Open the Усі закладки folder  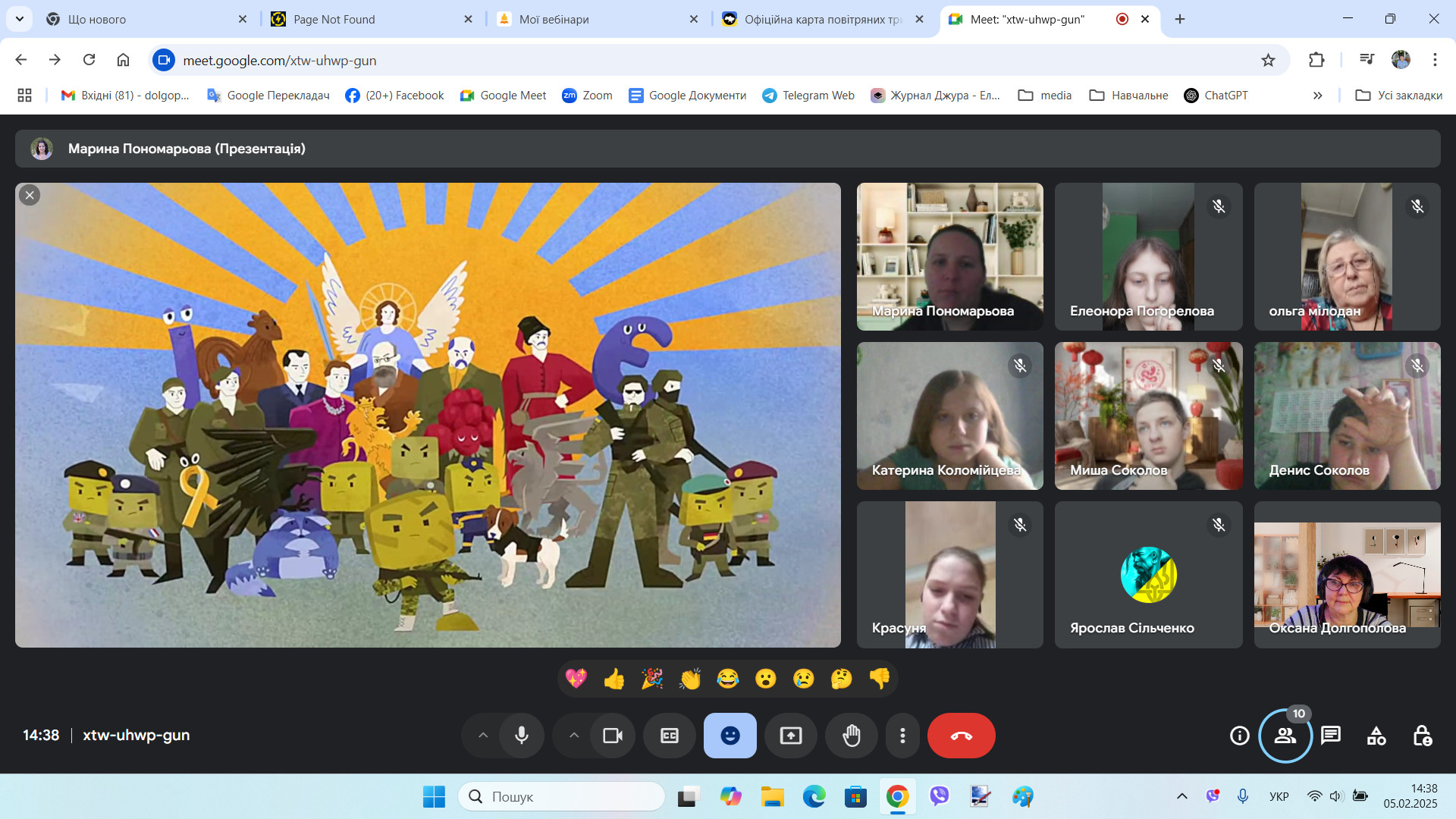[1399, 96]
